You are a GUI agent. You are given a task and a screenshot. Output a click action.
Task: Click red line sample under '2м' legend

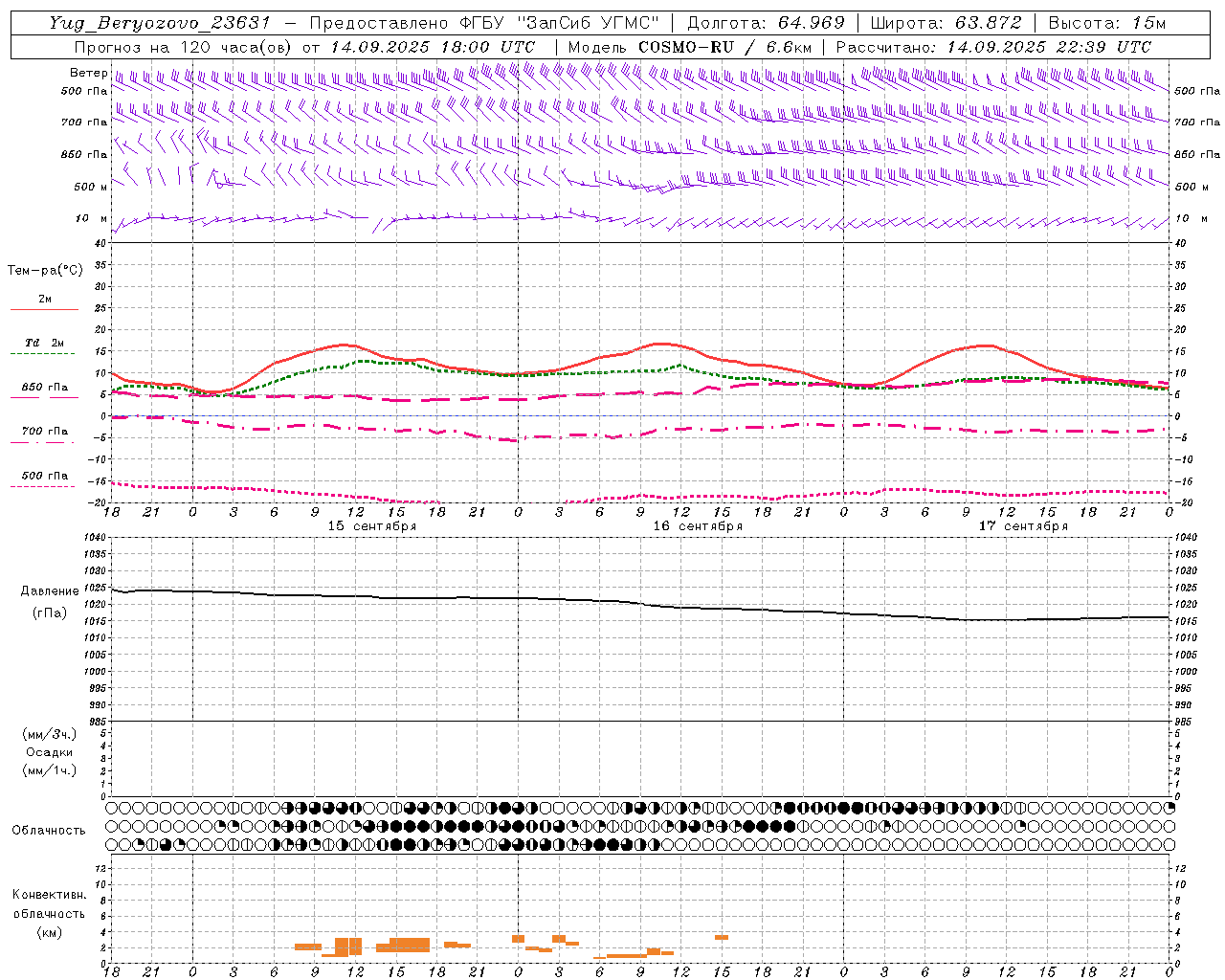44,309
